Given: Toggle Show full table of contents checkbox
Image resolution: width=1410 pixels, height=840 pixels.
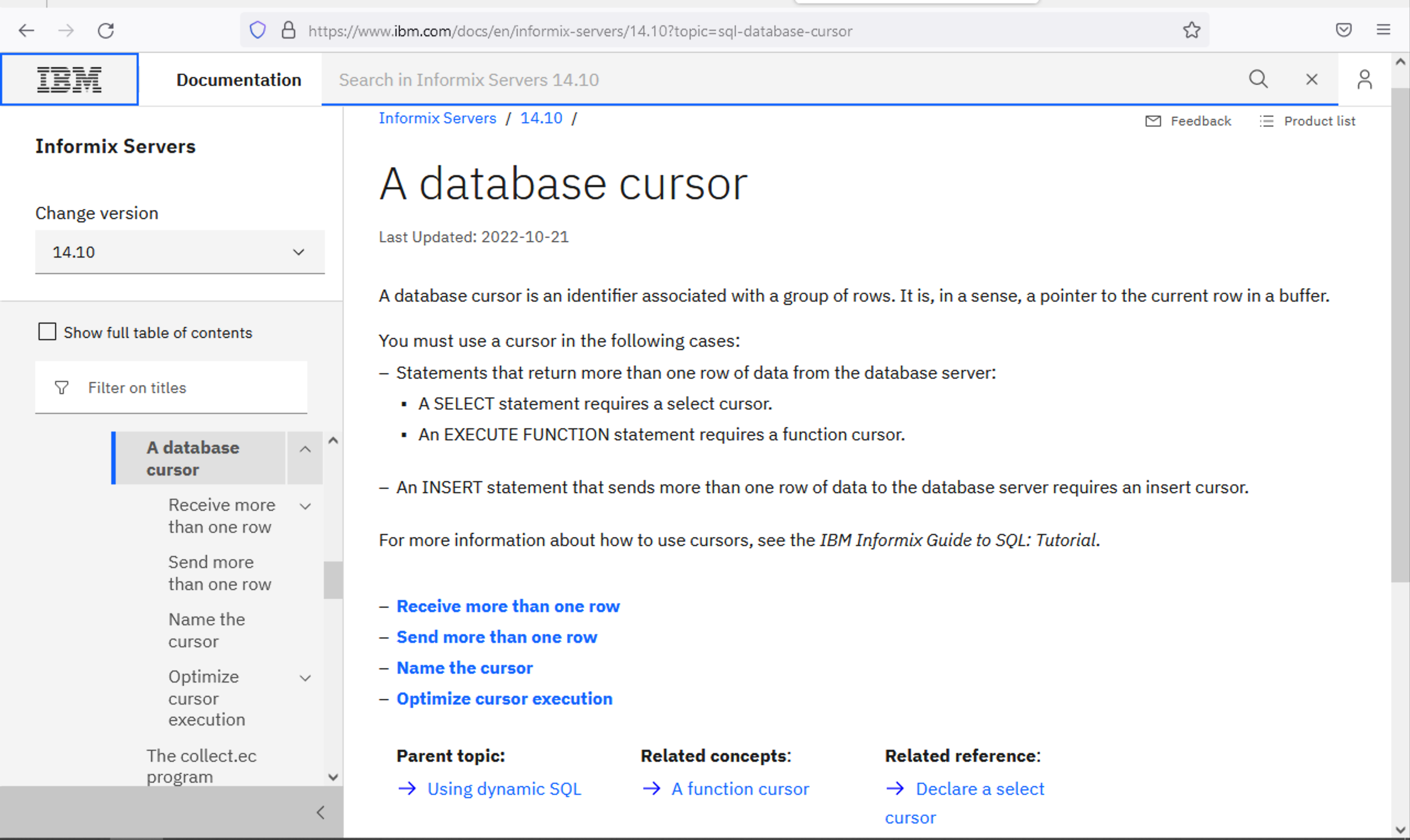Looking at the screenshot, I should tap(47, 333).
